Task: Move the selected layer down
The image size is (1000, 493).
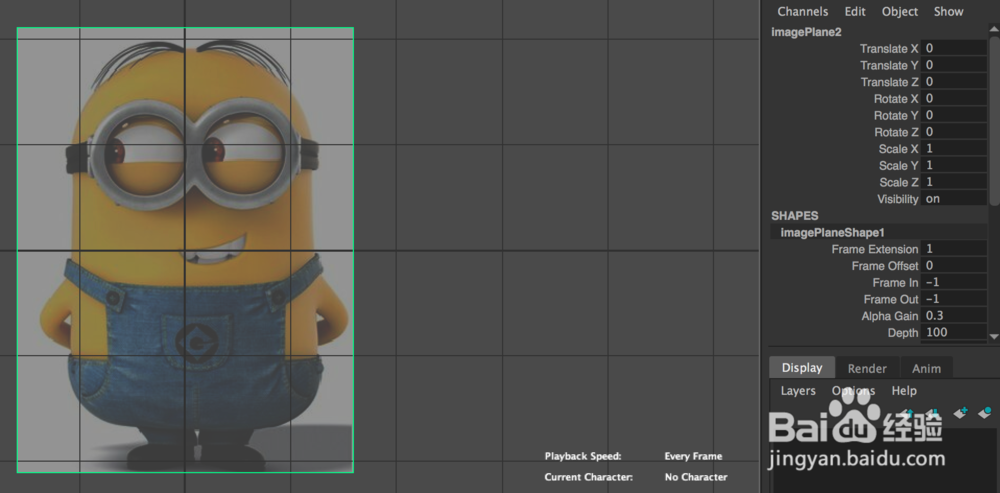Action: click(x=933, y=413)
